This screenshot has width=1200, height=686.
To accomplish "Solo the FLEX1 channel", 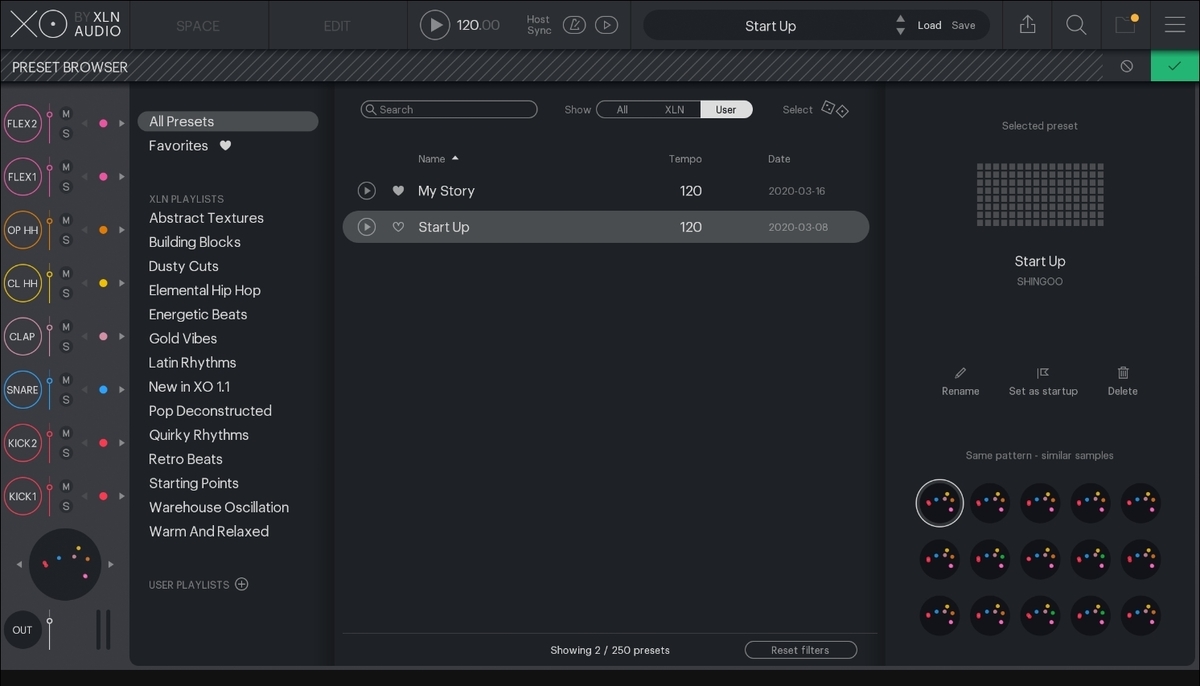I will point(66,187).
